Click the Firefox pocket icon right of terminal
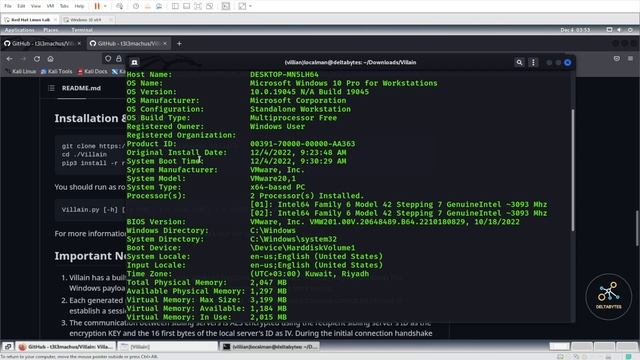The width and height of the screenshot is (640, 360). click(x=616, y=59)
